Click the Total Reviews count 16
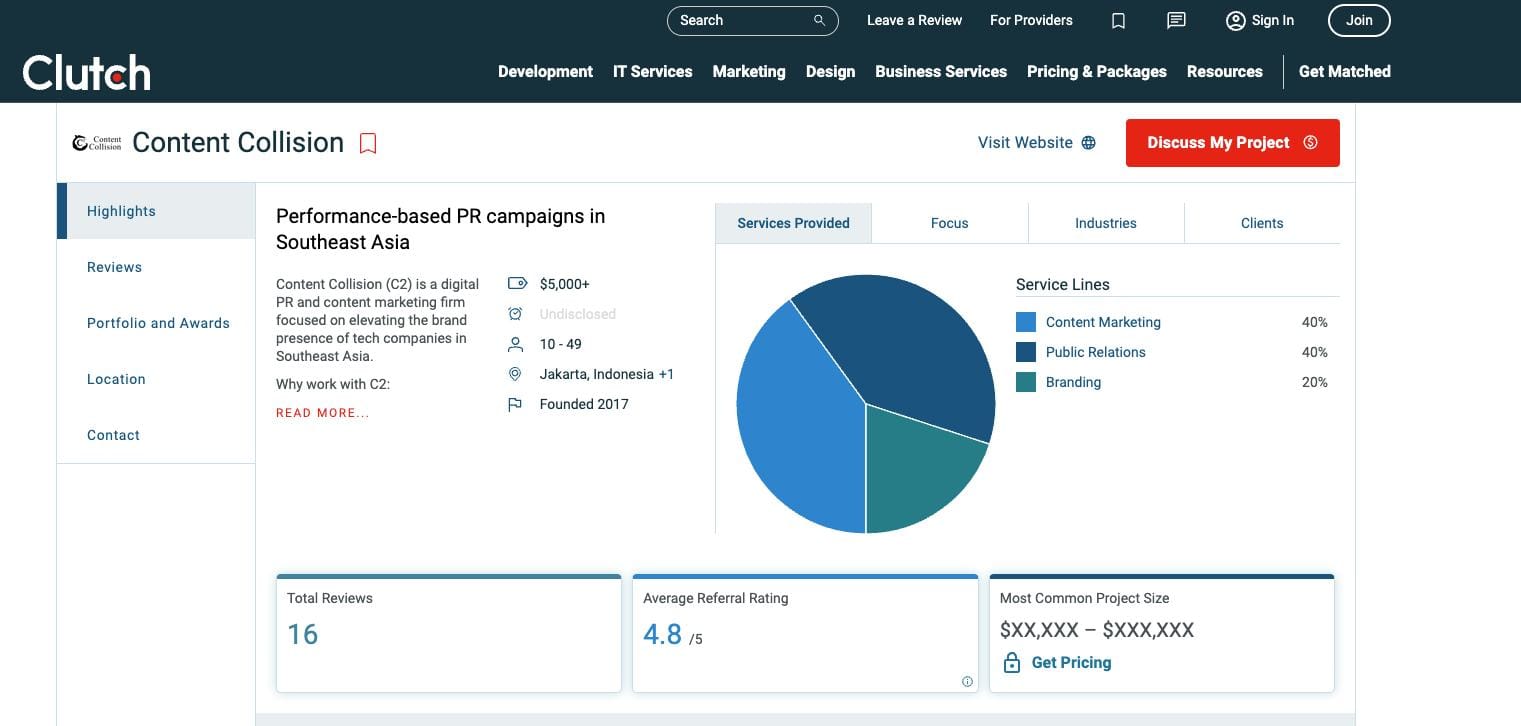 [302, 635]
